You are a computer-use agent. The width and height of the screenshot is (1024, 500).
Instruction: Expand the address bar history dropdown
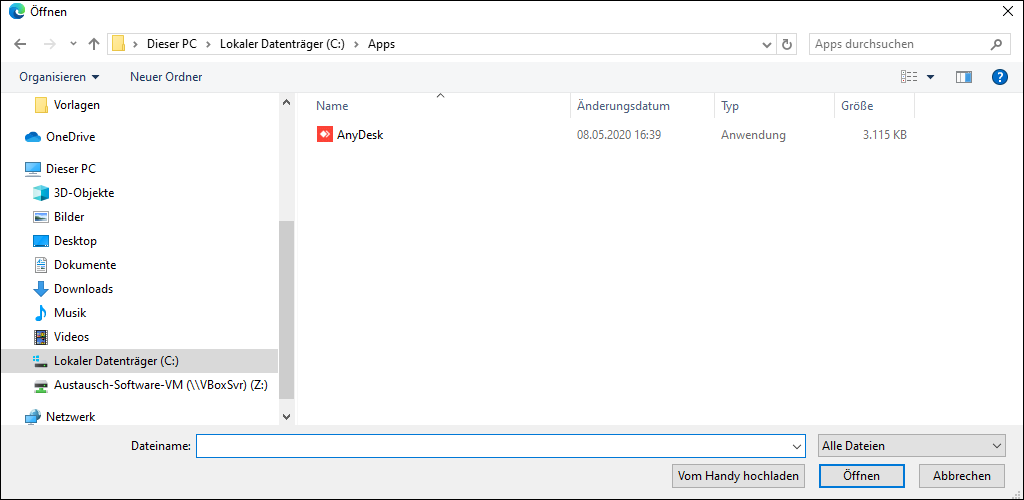click(x=767, y=44)
